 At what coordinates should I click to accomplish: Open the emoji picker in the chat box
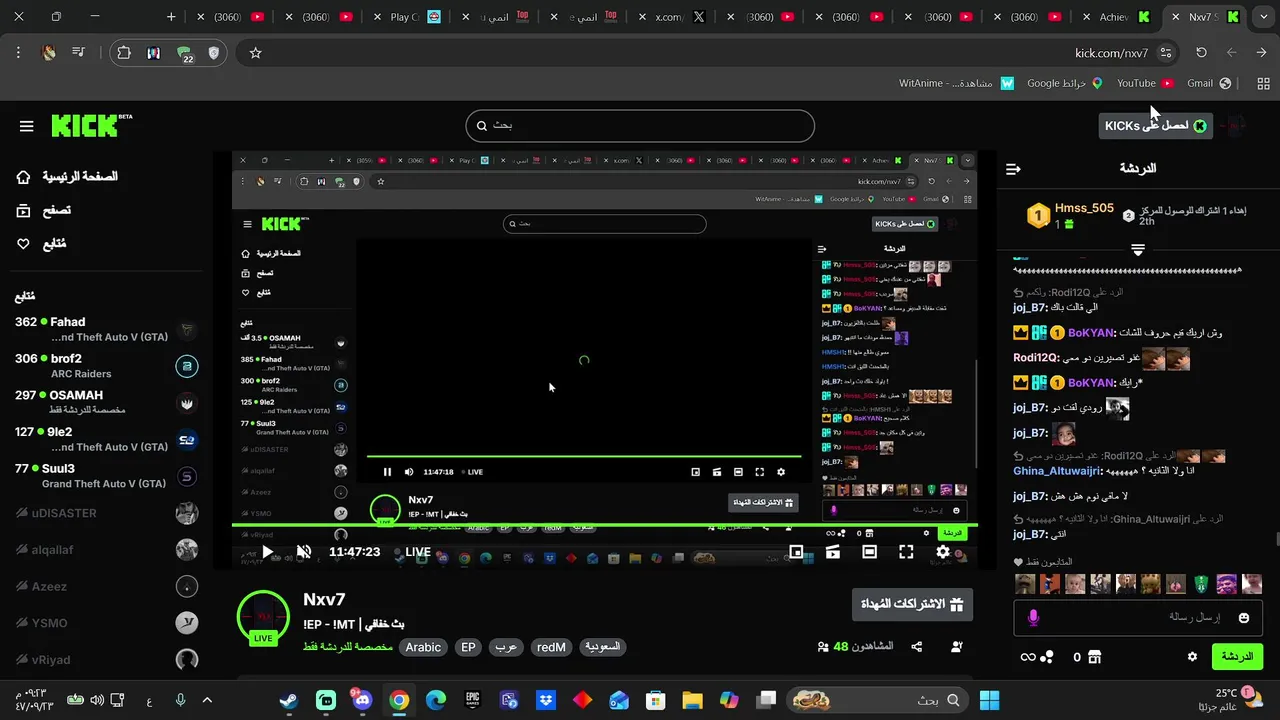pyautogui.click(x=1244, y=618)
